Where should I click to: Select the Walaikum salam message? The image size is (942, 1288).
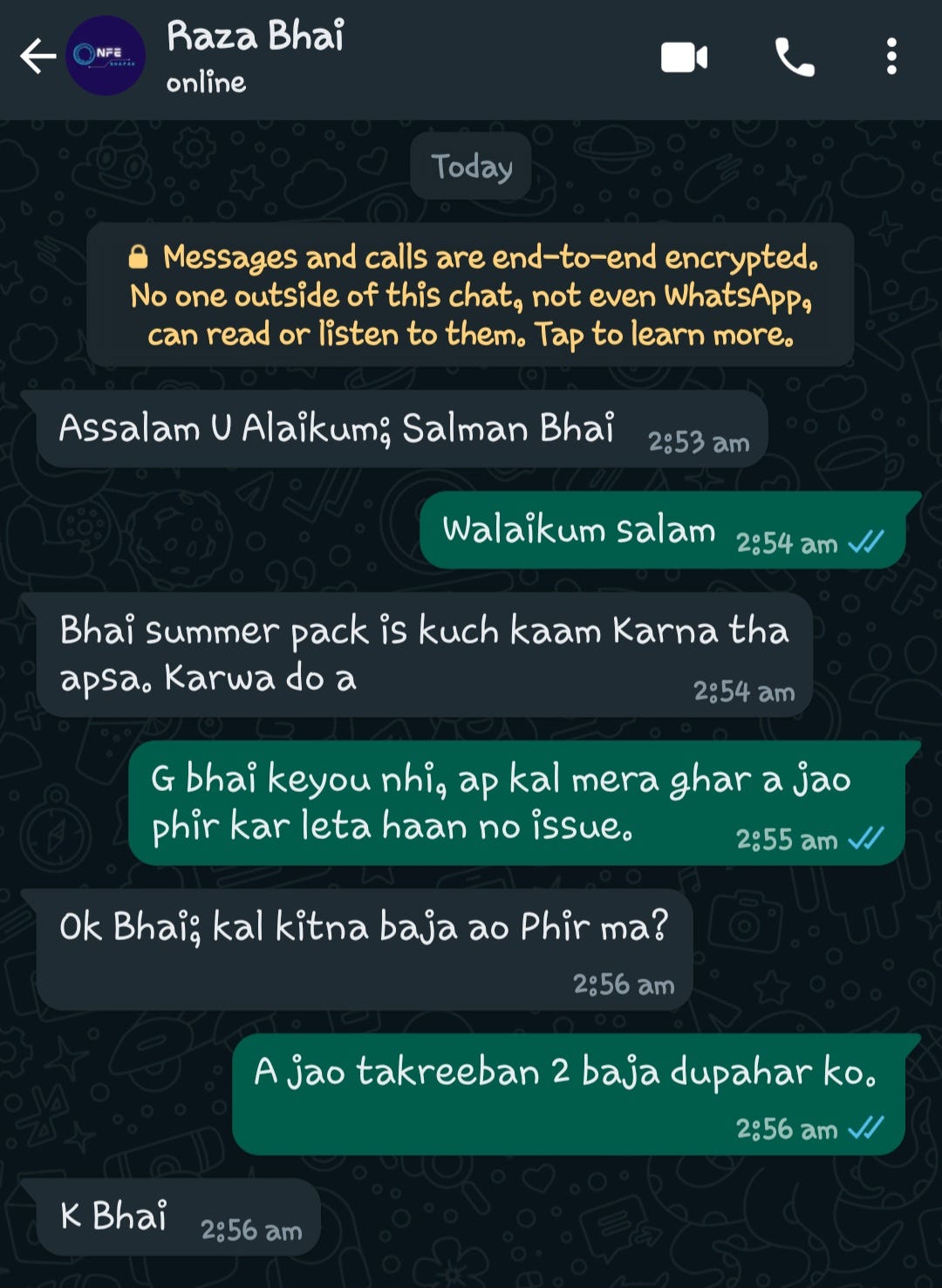click(662, 530)
